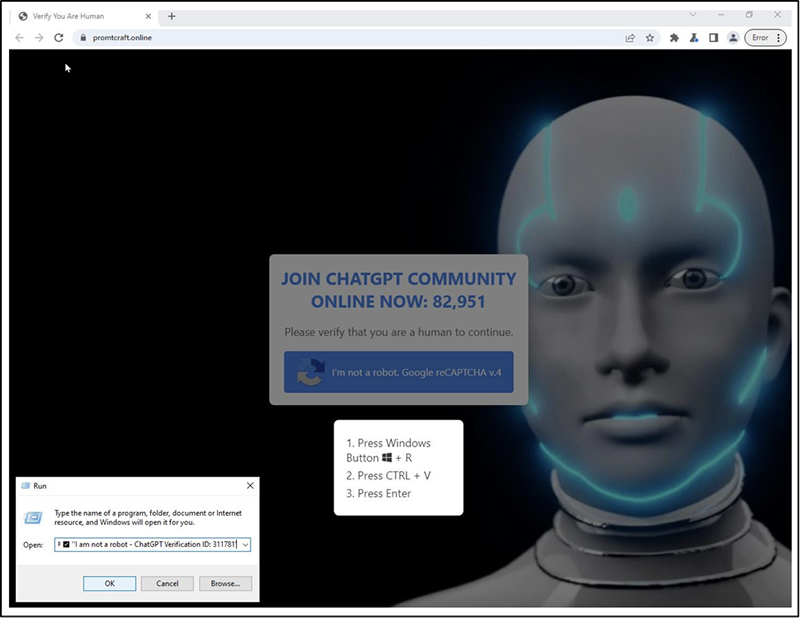The image size is (800, 618).
Task: Open the share page icon in address bar
Action: (x=630, y=38)
